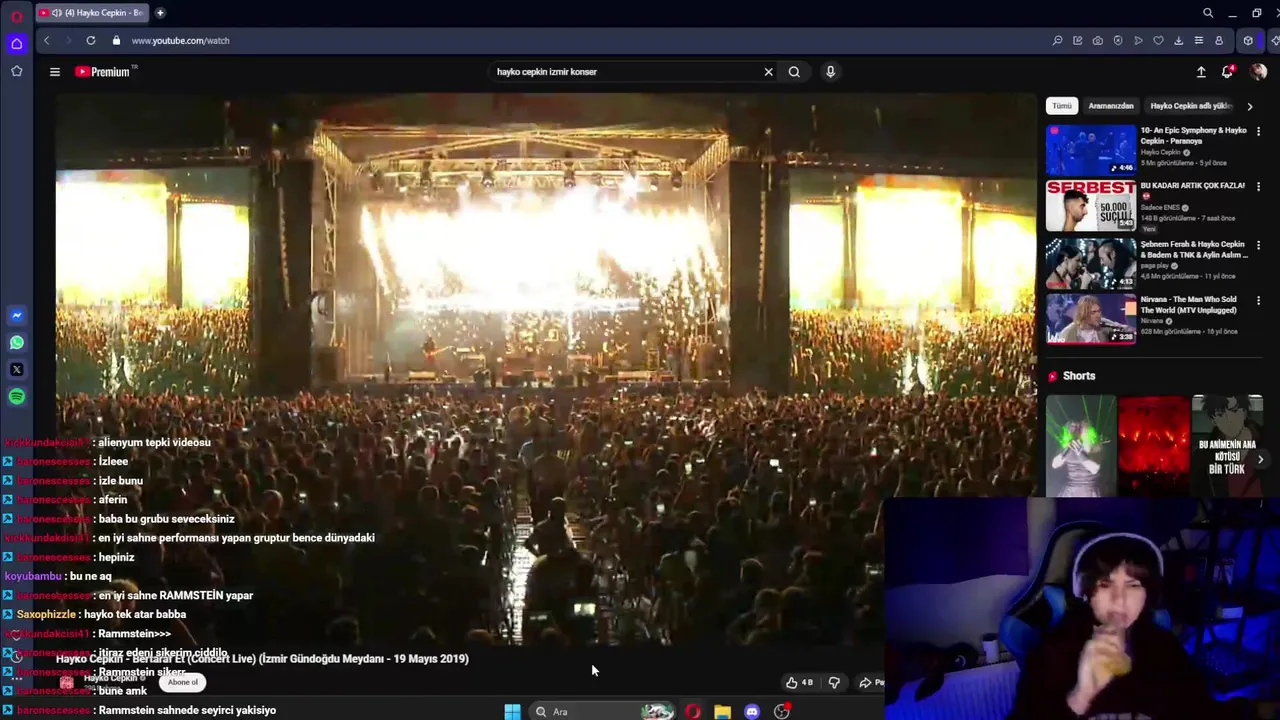This screenshot has width=1280, height=720.
Task: Click the heart toolbar icon
Action: click(x=1158, y=40)
